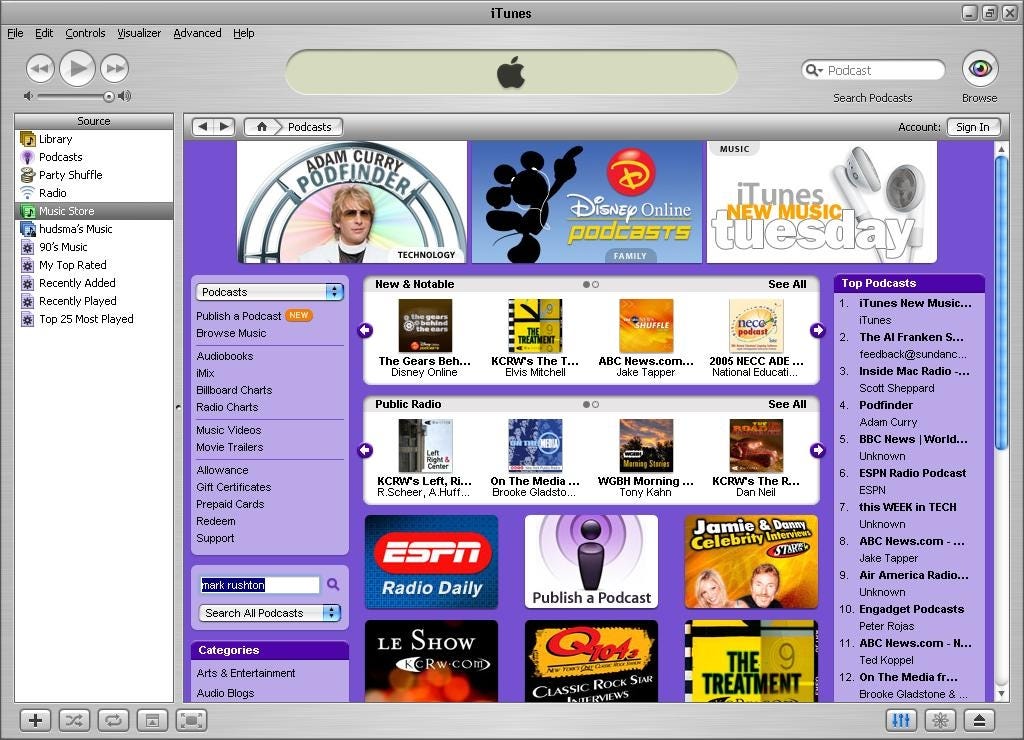1024x740 pixels.
Task: Click the full-screen visualizer size button
Action: 191,720
